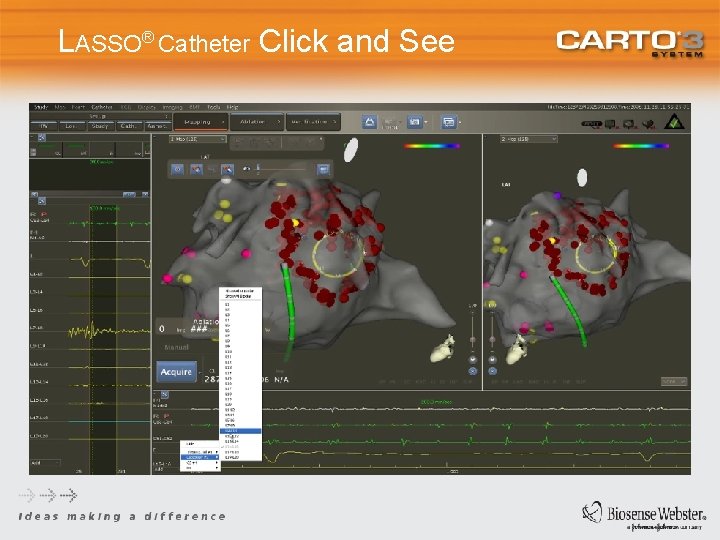720x540 pixels.
Task: Click the blue icon above the ECG list
Action: [x=42, y=201]
